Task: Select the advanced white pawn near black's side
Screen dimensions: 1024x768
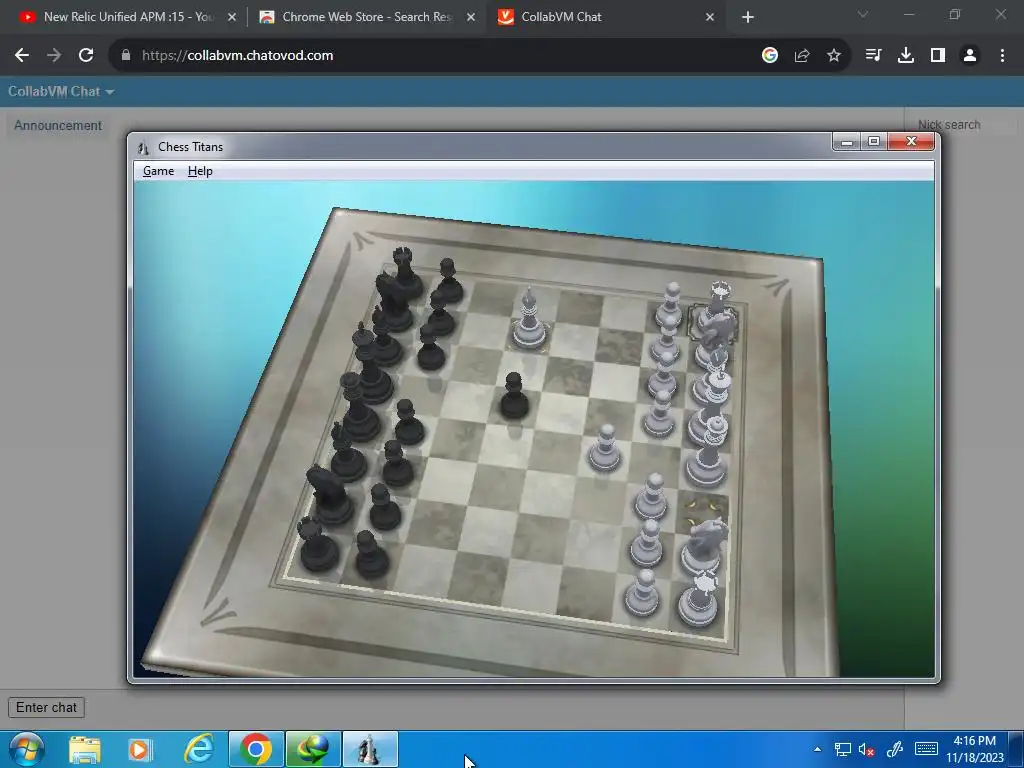Action: 529,320
